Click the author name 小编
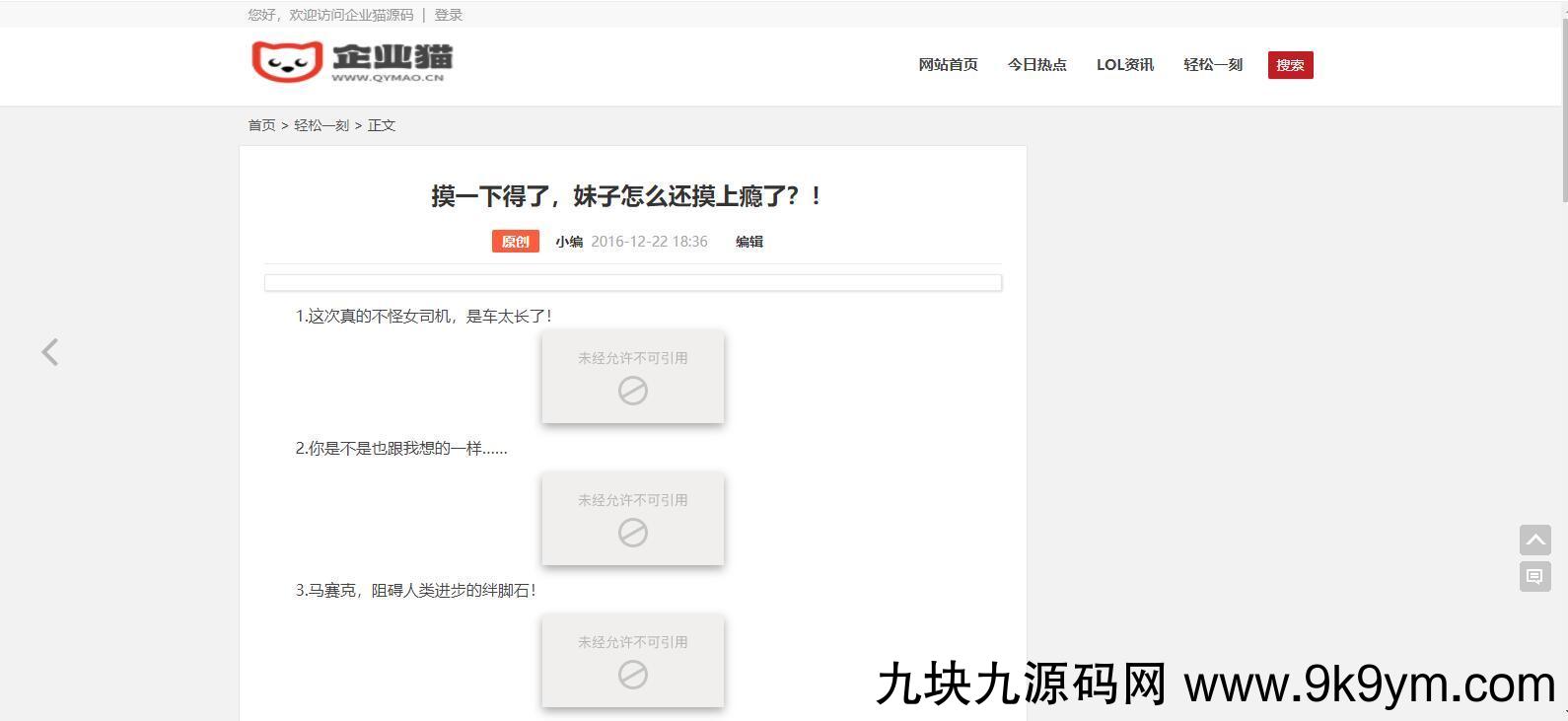The height and width of the screenshot is (721, 1568). [569, 242]
